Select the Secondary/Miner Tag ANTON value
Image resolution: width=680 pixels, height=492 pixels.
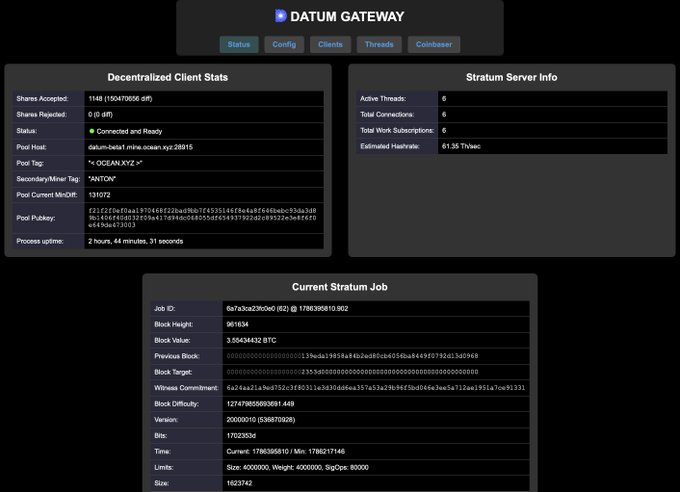[102, 179]
